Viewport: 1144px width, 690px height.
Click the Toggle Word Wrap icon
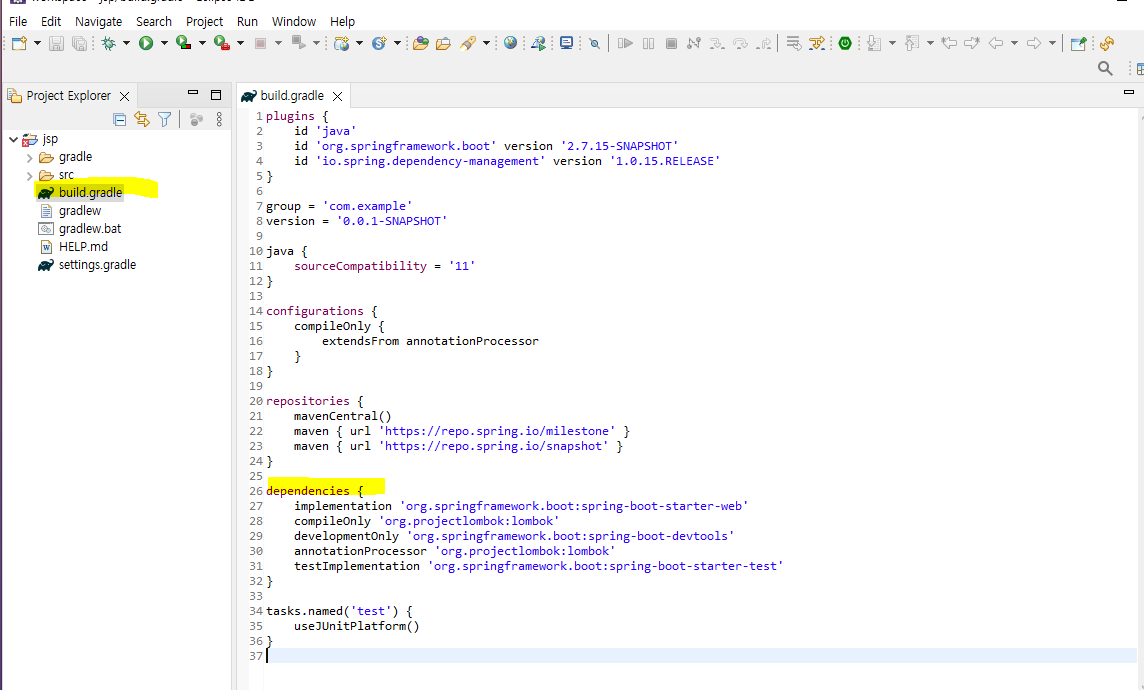794,44
